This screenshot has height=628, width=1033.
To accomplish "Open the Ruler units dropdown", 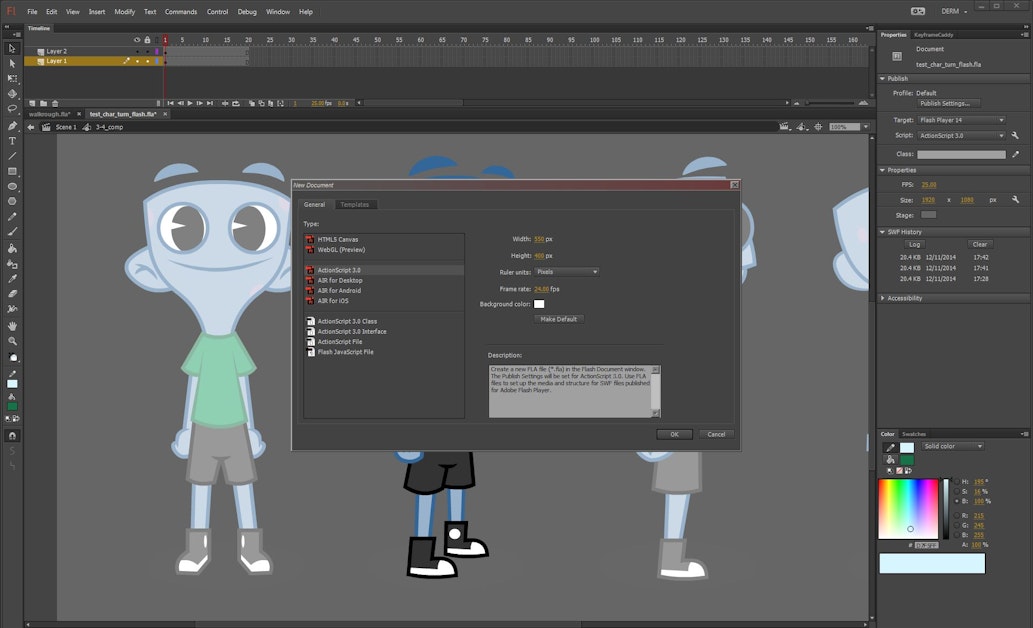I will point(566,272).
